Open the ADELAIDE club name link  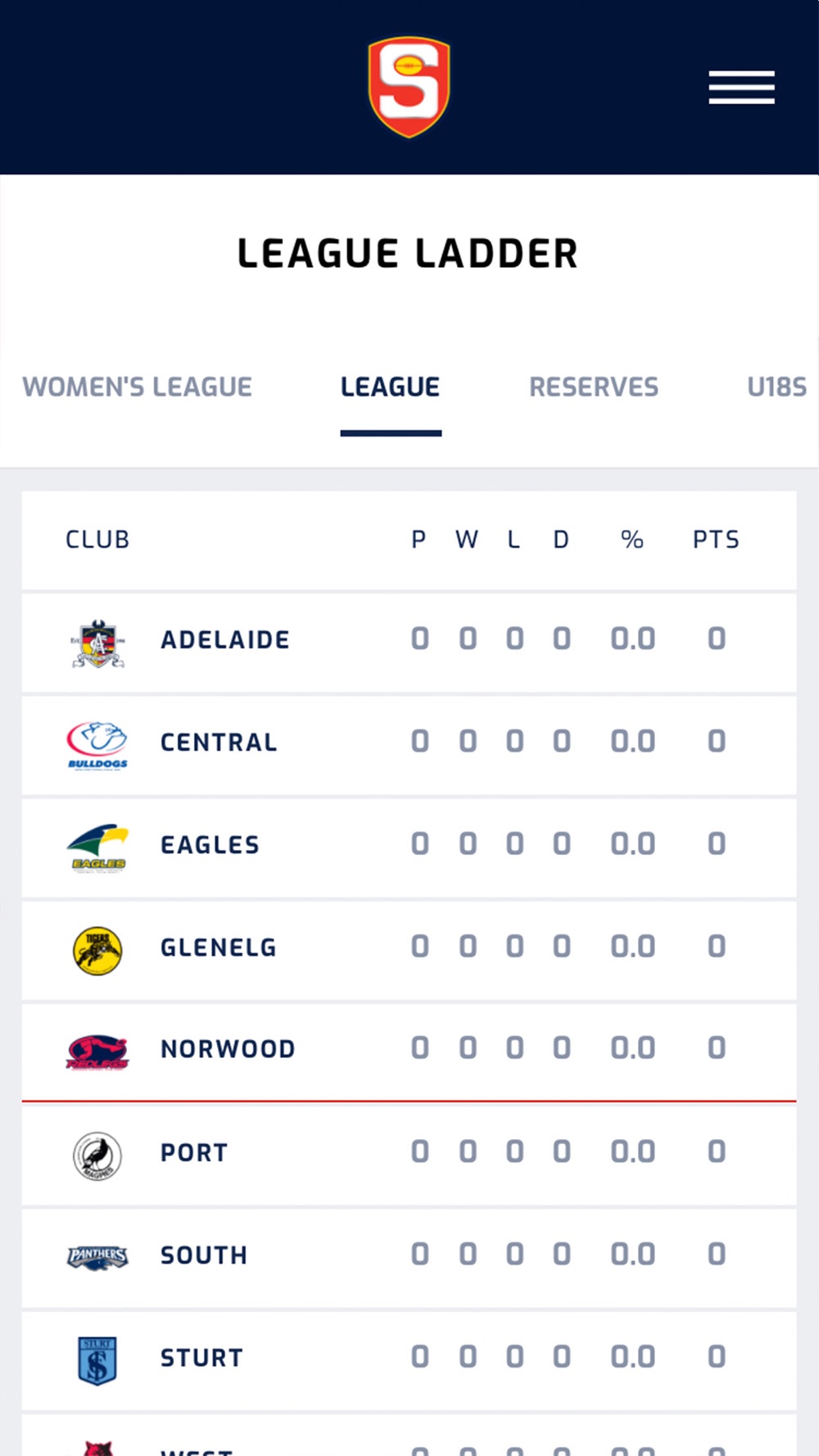coord(225,640)
